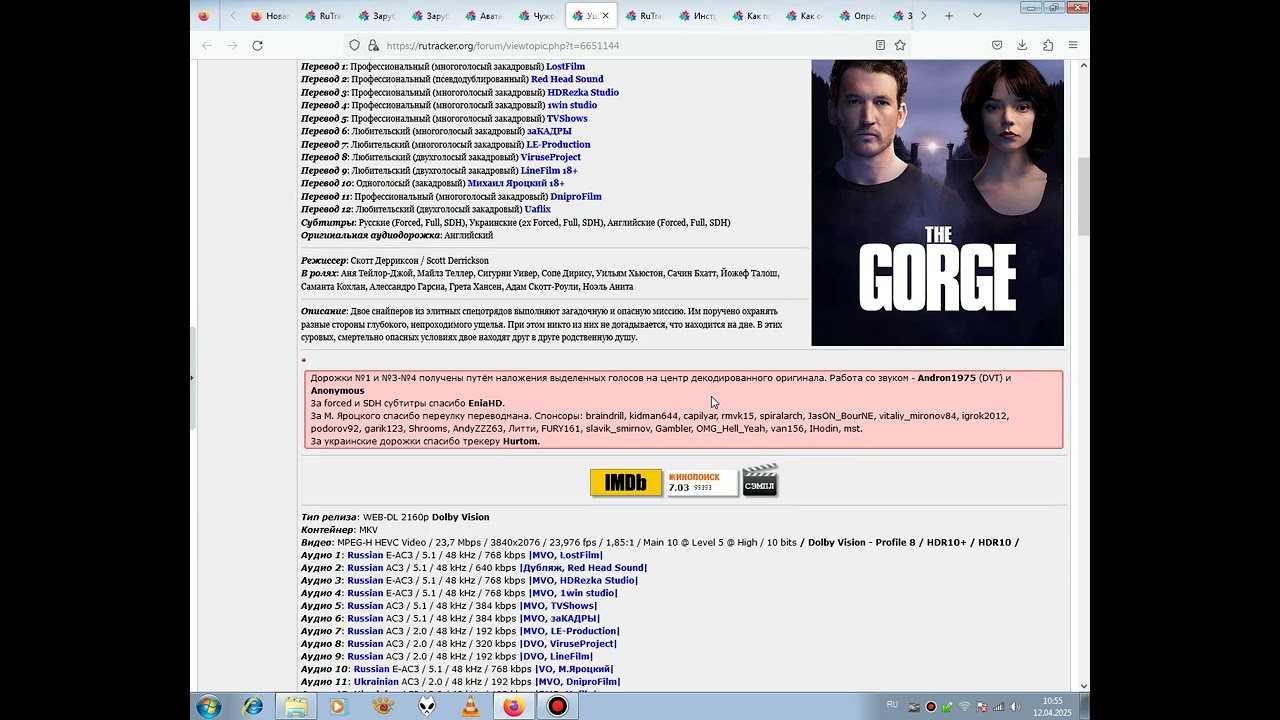The height and width of the screenshot is (720, 1280).
Task: Go back to the previous page
Action: pyautogui.click(x=207, y=45)
